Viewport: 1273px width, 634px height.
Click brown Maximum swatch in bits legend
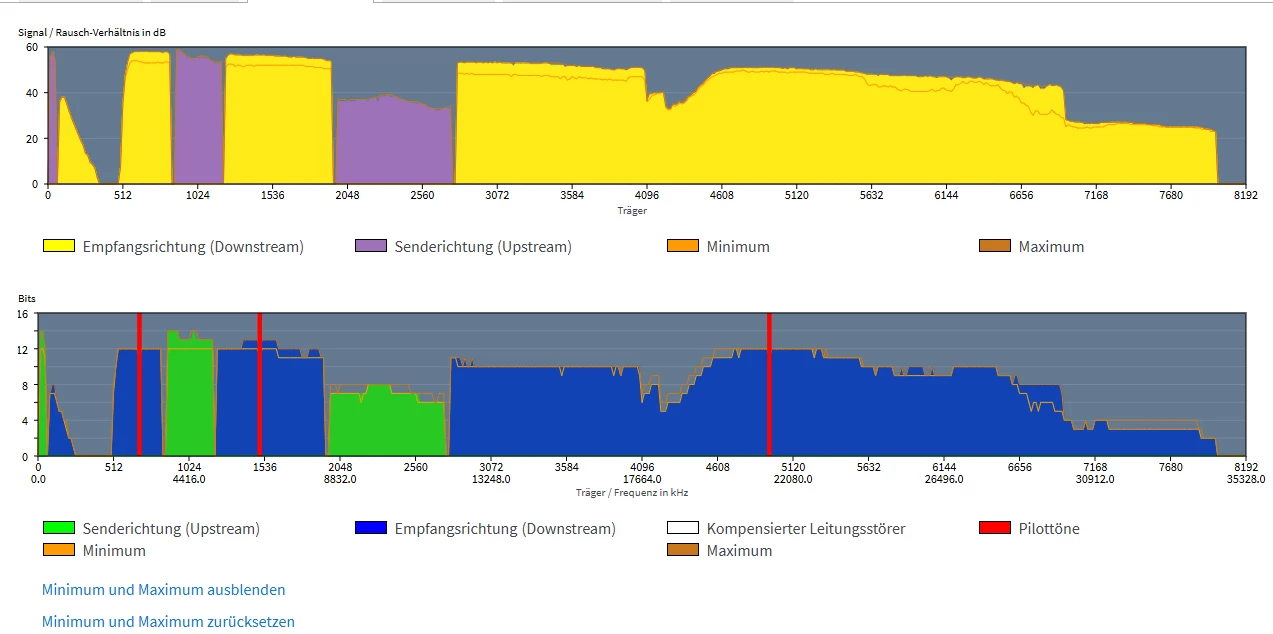[x=683, y=550]
